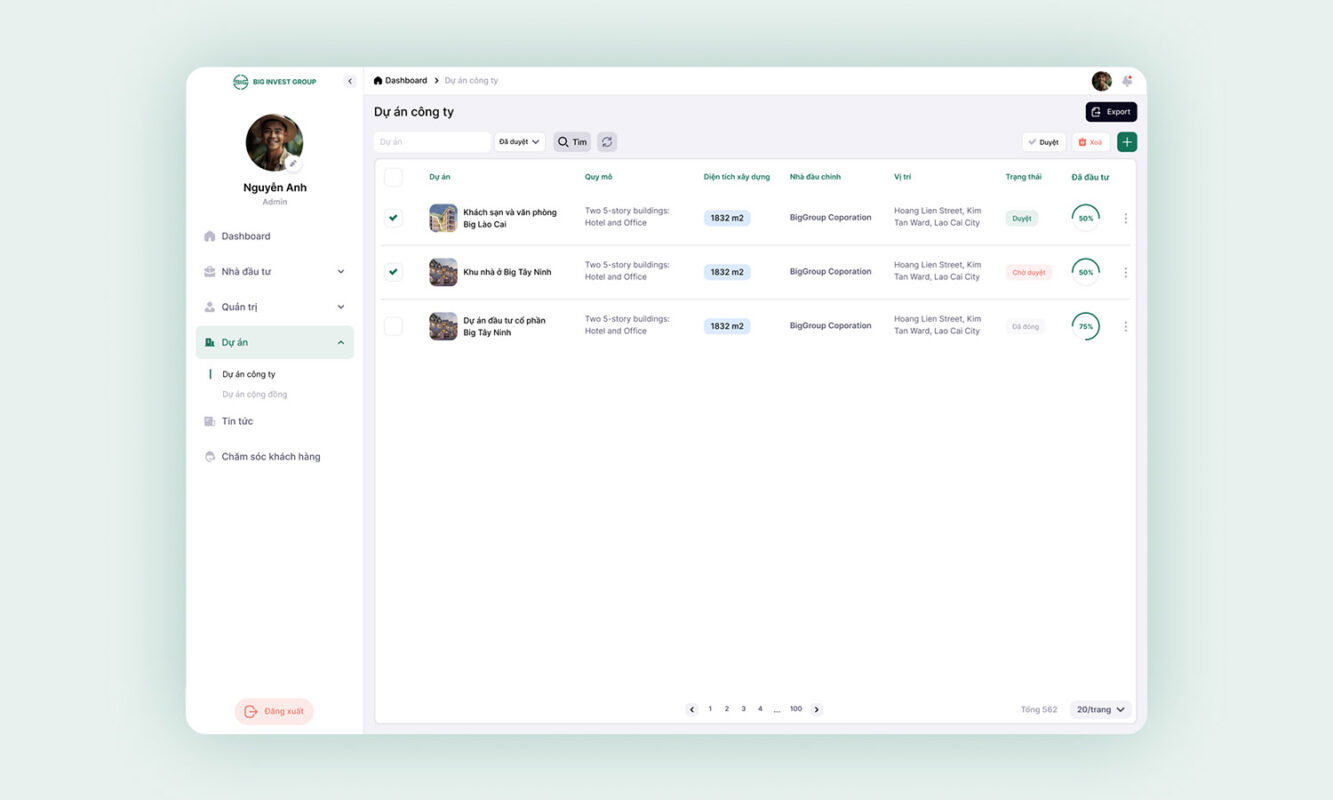Open three-dot menu for Khu nhà ở row
The width and height of the screenshot is (1333, 800).
click(x=1126, y=272)
